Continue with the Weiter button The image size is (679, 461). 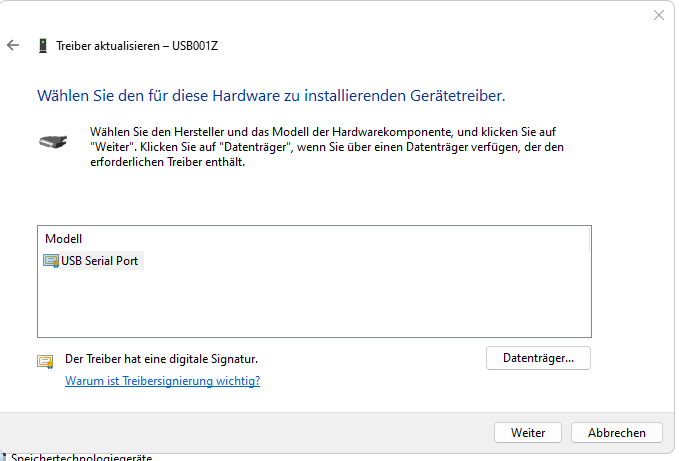(528, 432)
